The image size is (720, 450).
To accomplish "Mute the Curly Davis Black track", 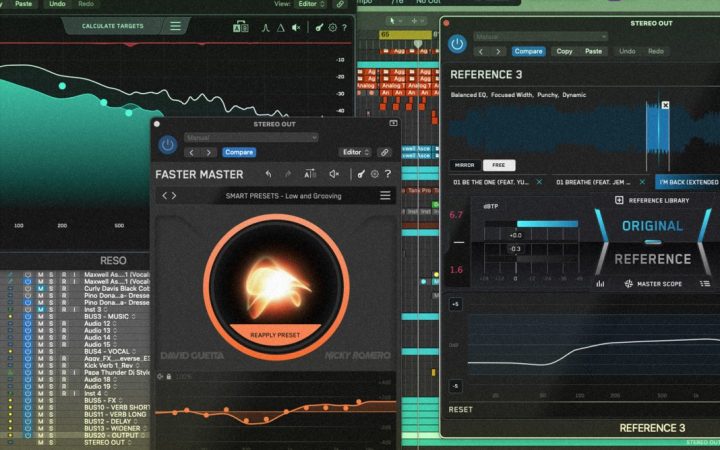I will point(40,288).
